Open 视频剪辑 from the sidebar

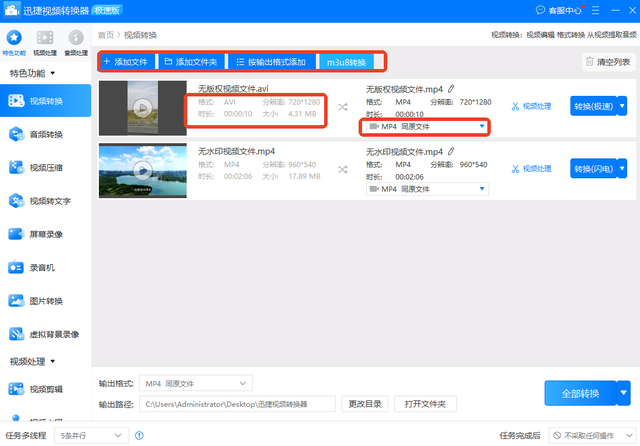[x=45, y=389]
